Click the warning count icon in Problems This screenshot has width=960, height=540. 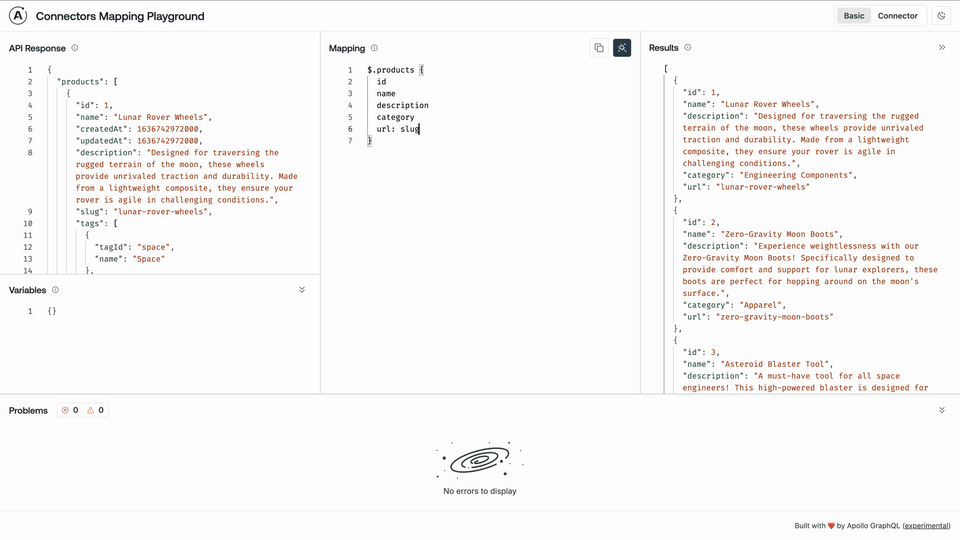91,410
